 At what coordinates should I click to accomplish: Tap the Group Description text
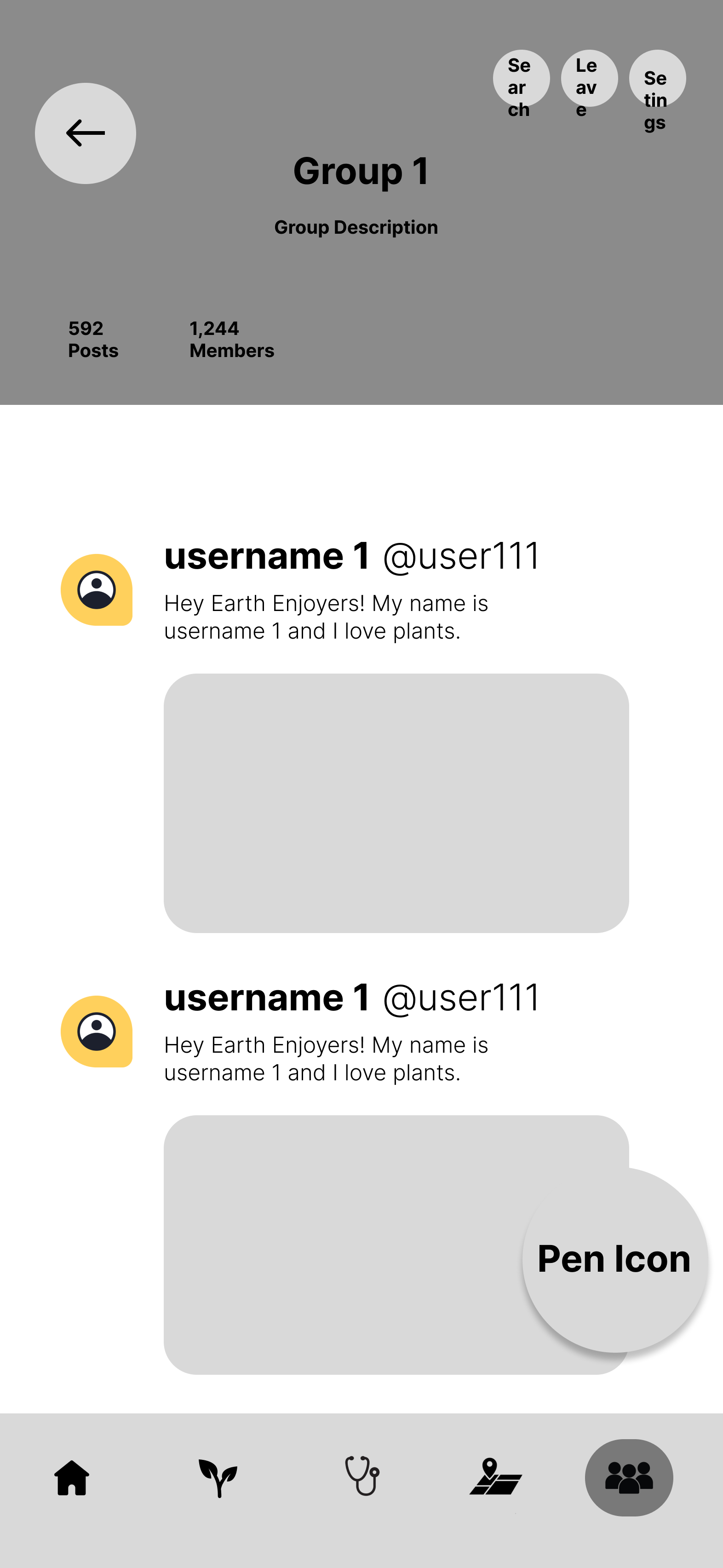356,227
